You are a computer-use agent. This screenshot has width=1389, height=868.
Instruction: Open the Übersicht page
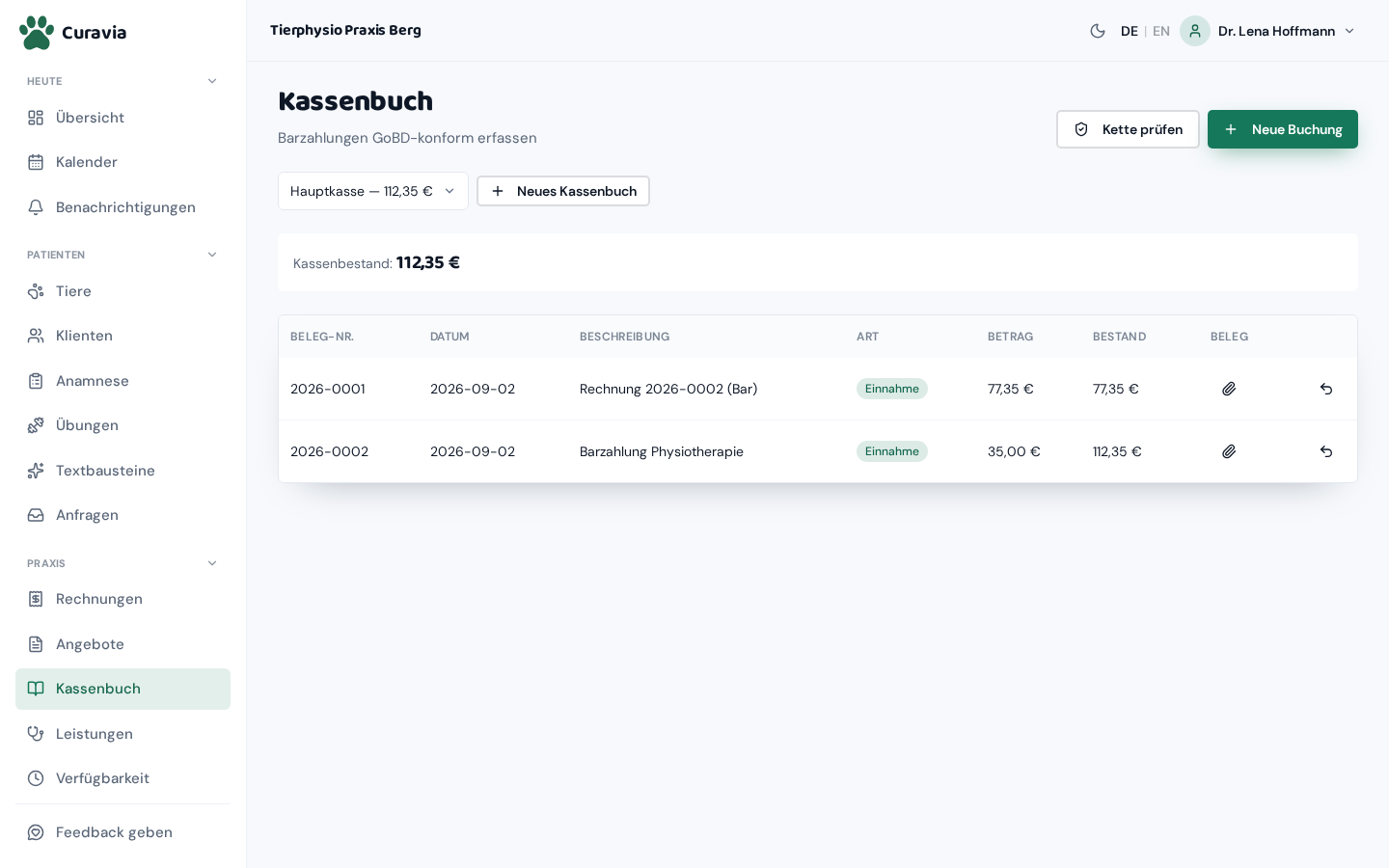pos(123,118)
